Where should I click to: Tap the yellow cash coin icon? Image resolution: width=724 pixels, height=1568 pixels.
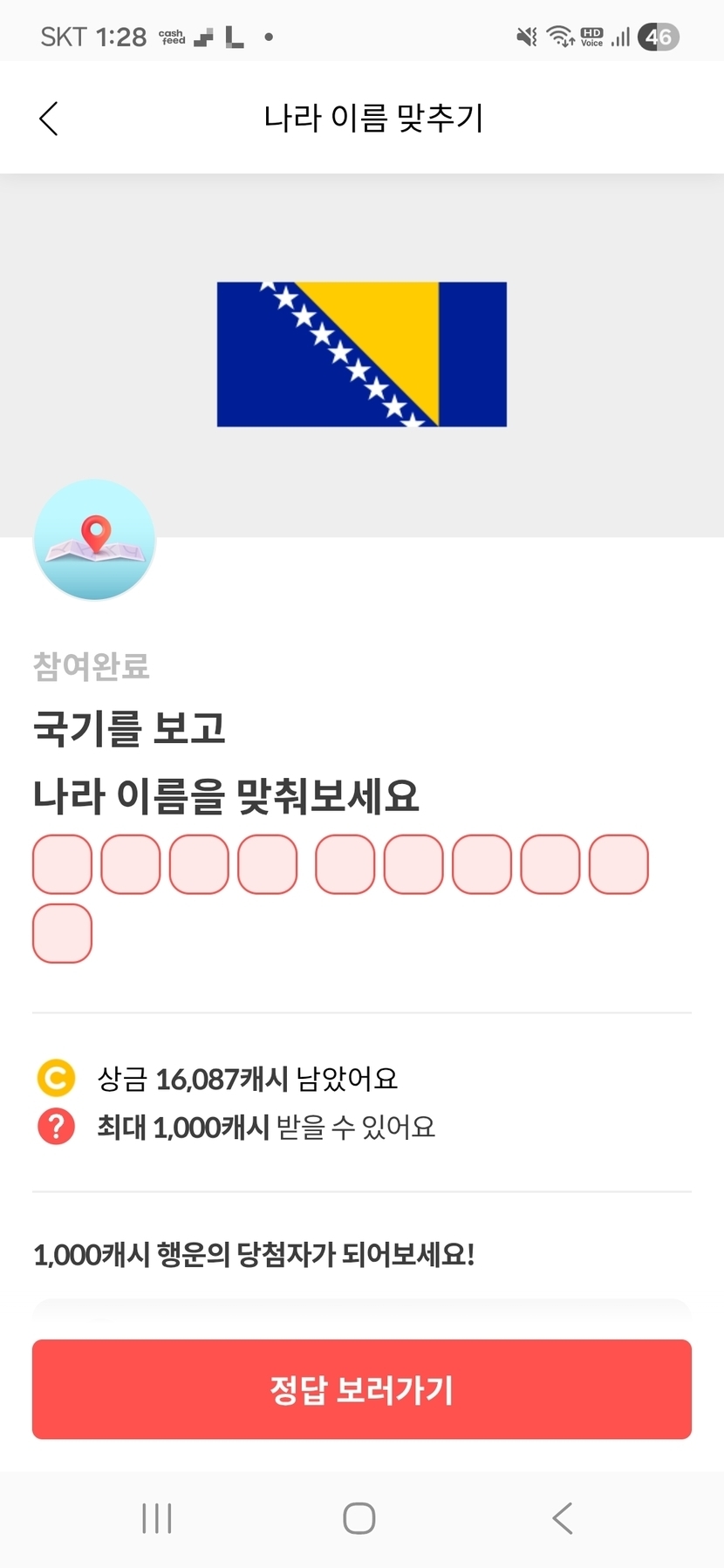(x=56, y=1078)
